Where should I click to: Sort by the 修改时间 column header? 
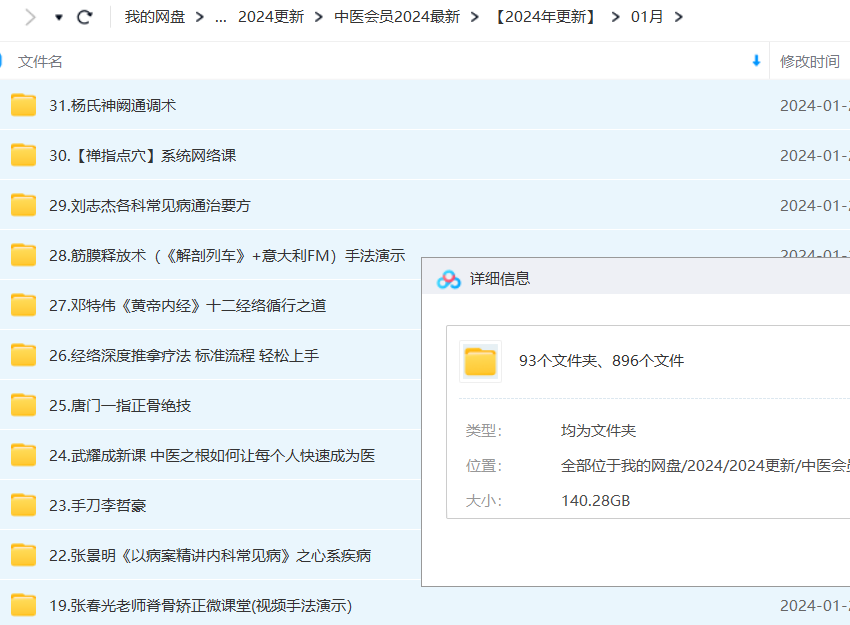point(810,61)
